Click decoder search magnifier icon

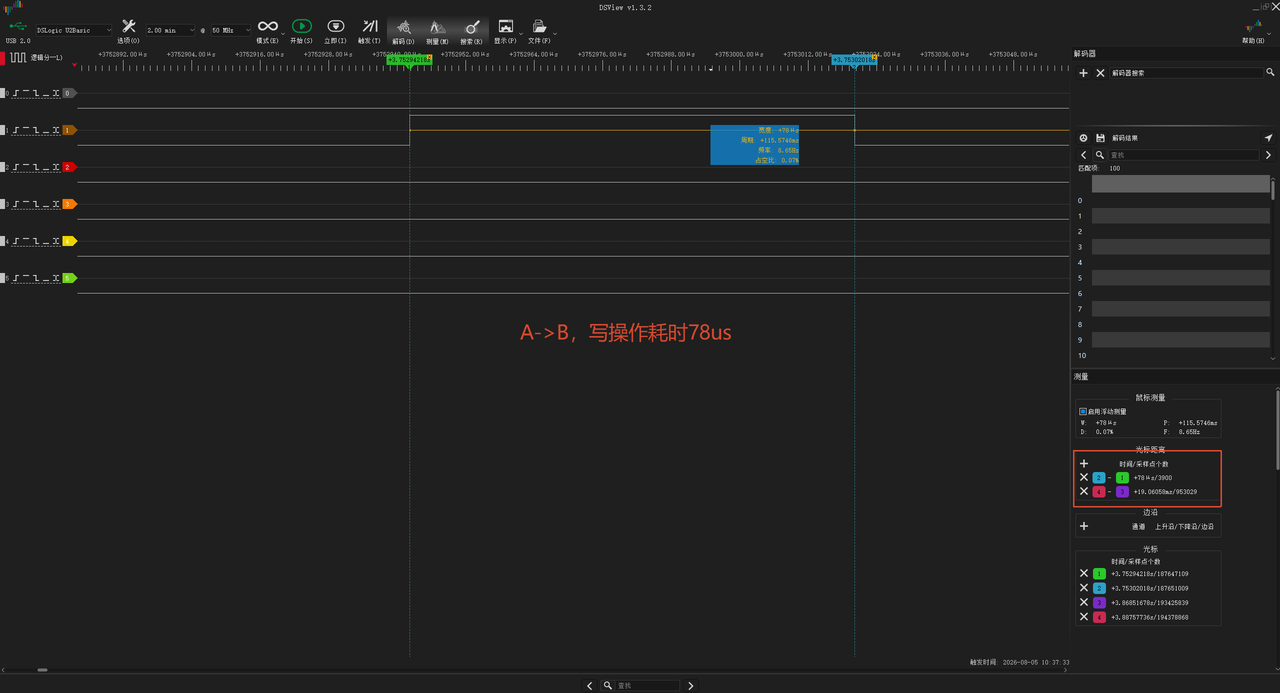(1271, 73)
